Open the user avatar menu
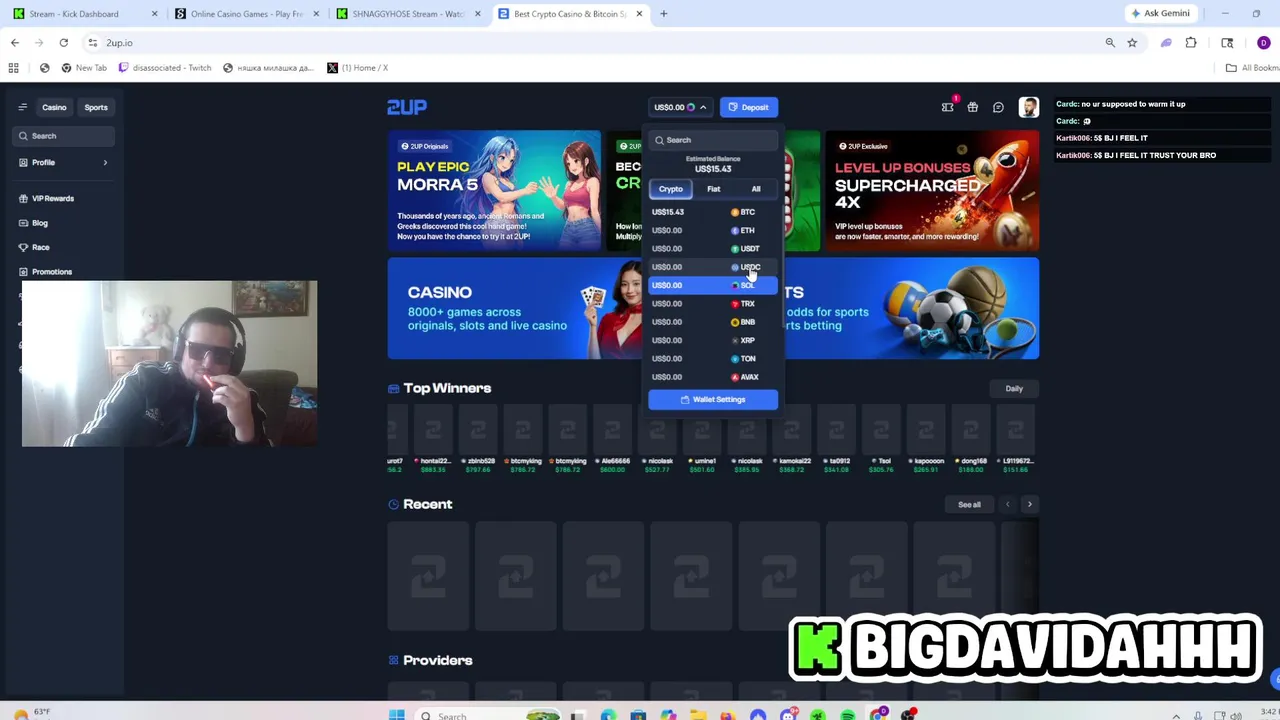This screenshot has height=720, width=1280. coord(1029,107)
